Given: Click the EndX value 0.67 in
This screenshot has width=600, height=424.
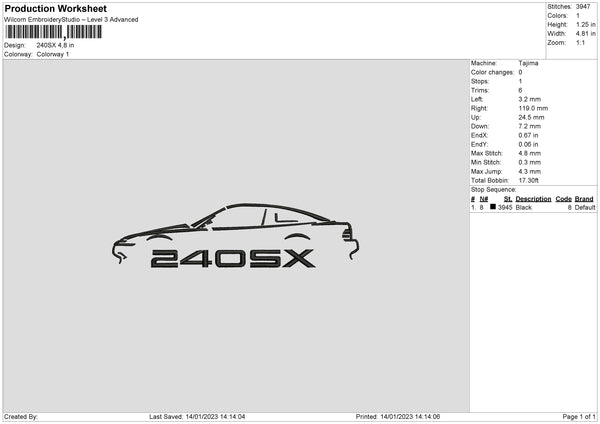Looking at the screenshot, I should [x=528, y=135].
